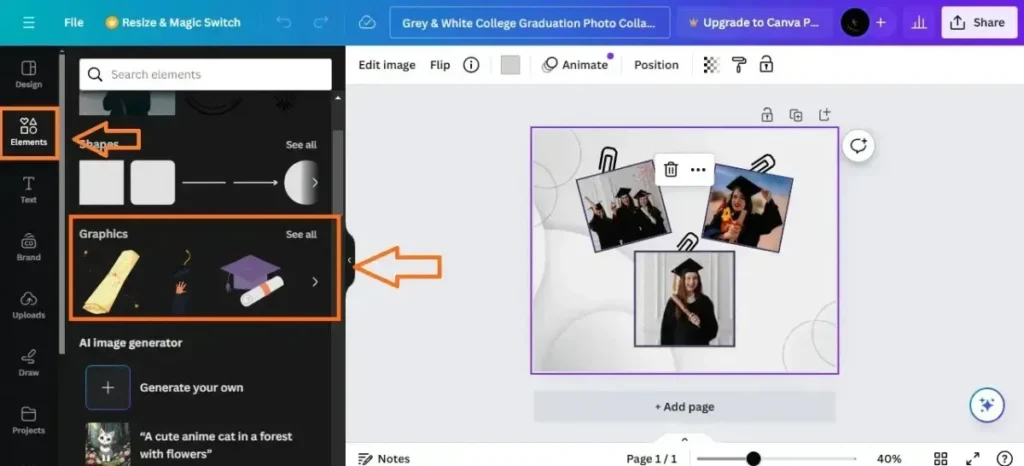Delete the selected element with trash icon

pyautogui.click(x=671, y=170)
